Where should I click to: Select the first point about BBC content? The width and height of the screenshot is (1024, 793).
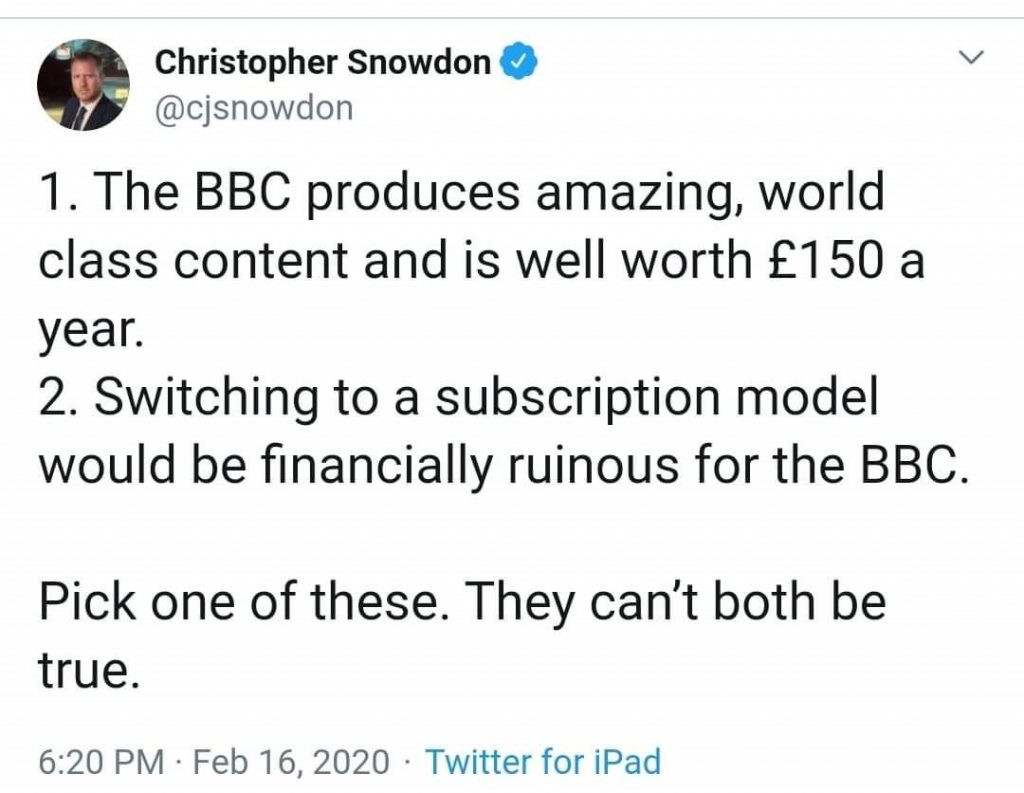click(481, 261)
